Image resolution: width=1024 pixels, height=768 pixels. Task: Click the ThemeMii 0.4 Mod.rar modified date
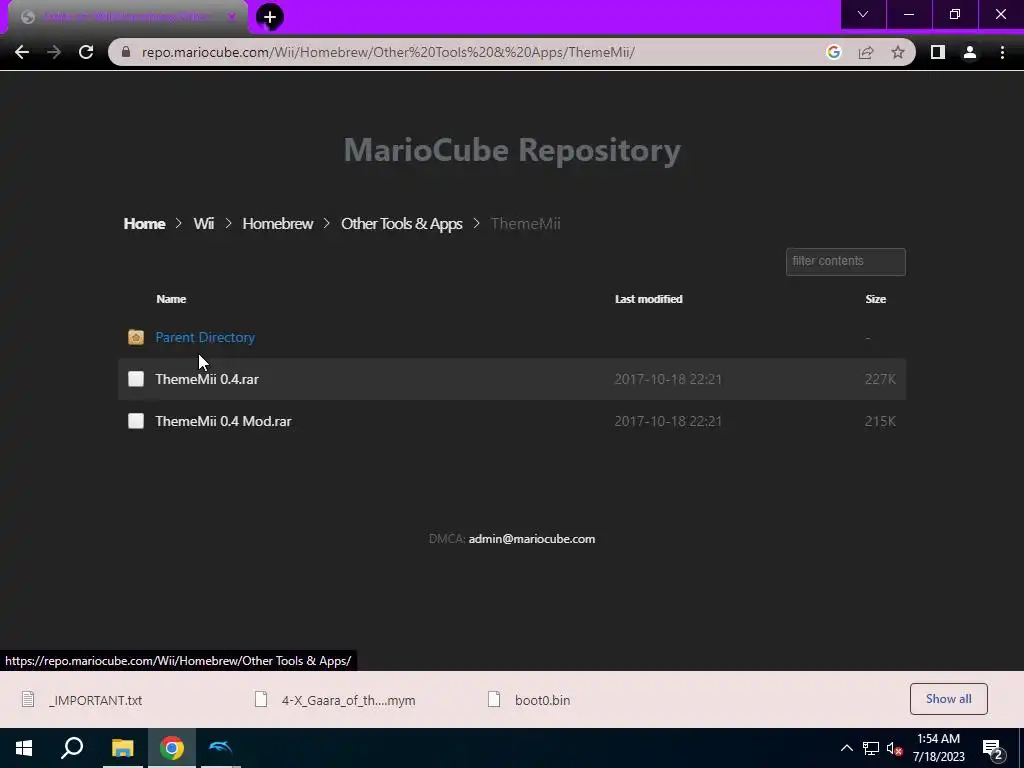668,421
